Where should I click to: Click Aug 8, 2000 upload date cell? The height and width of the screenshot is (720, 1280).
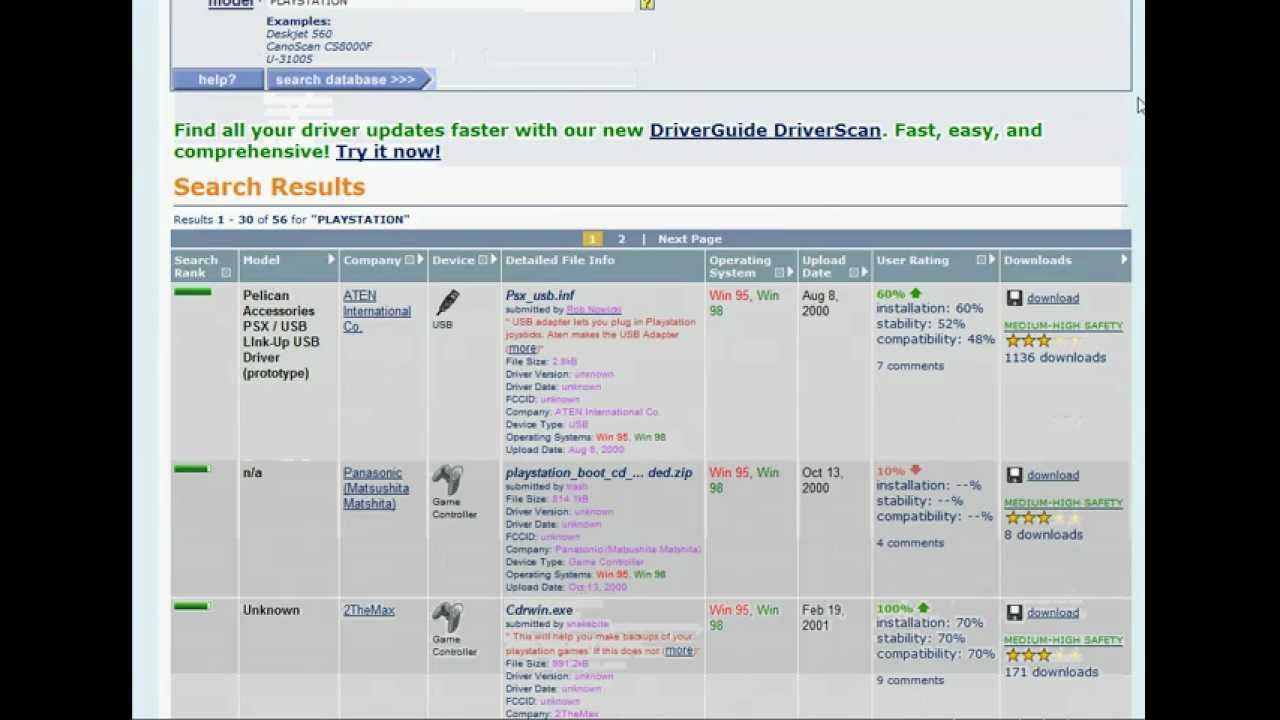(x=820, y=303)
